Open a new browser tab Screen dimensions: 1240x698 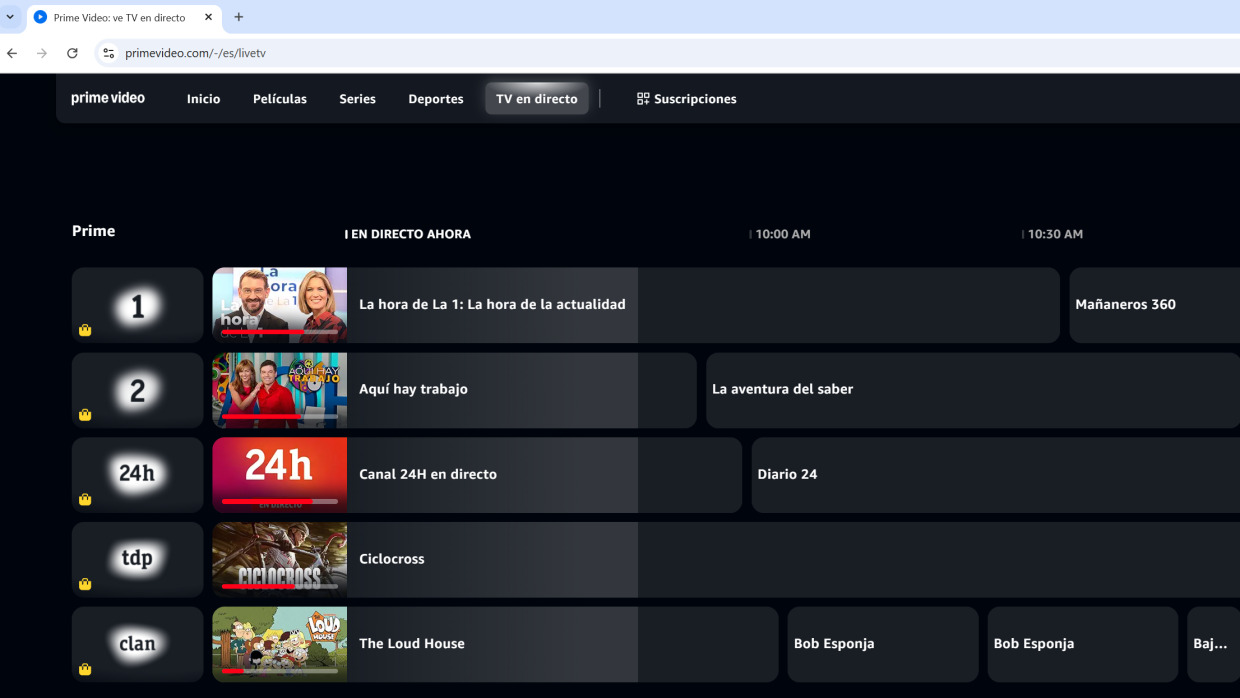point(239,17)
